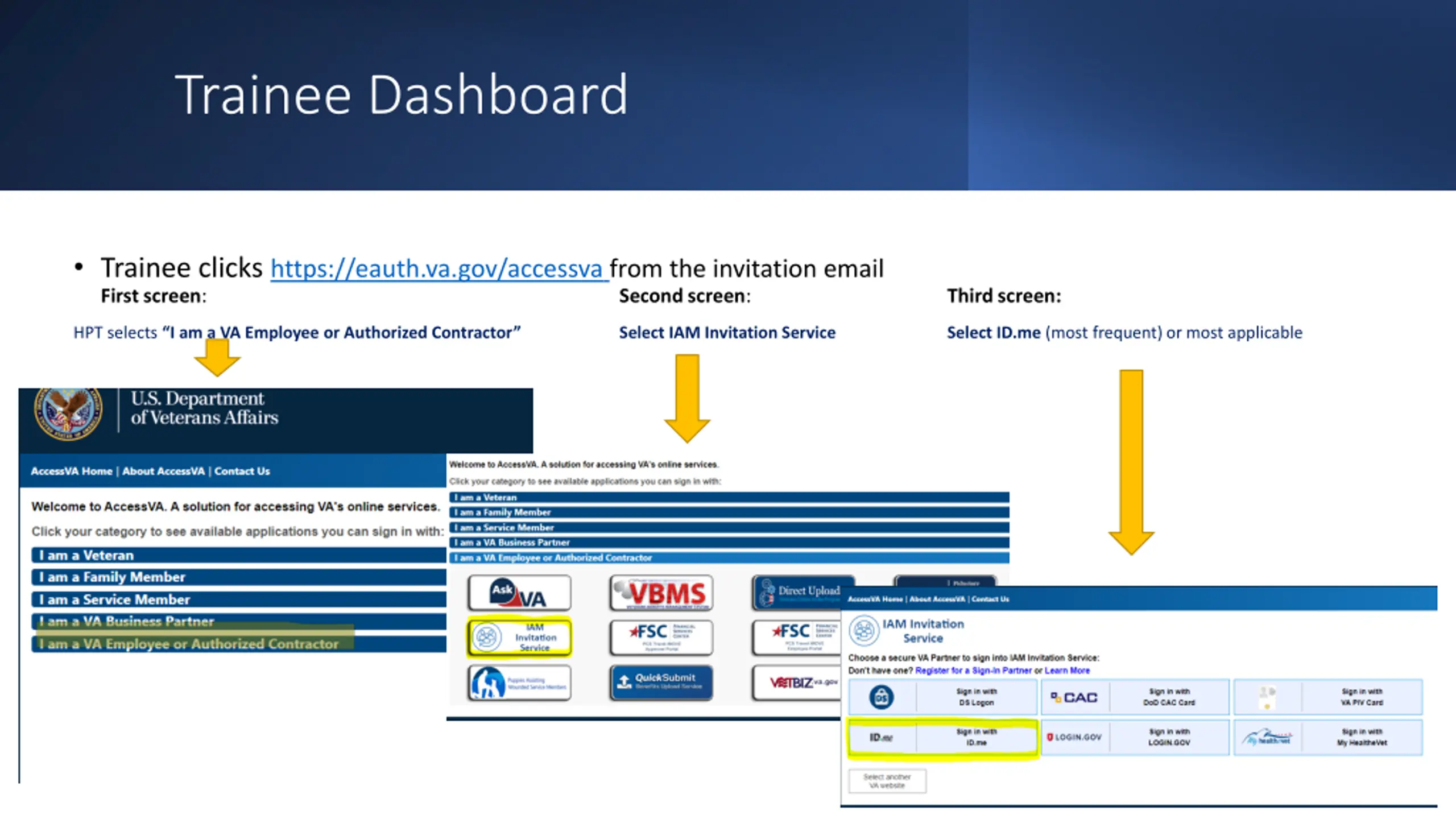The image size is (1456, 819).
Task: Click the 'Trainee Dashboard' slide title
Action: tap(402, 94)
